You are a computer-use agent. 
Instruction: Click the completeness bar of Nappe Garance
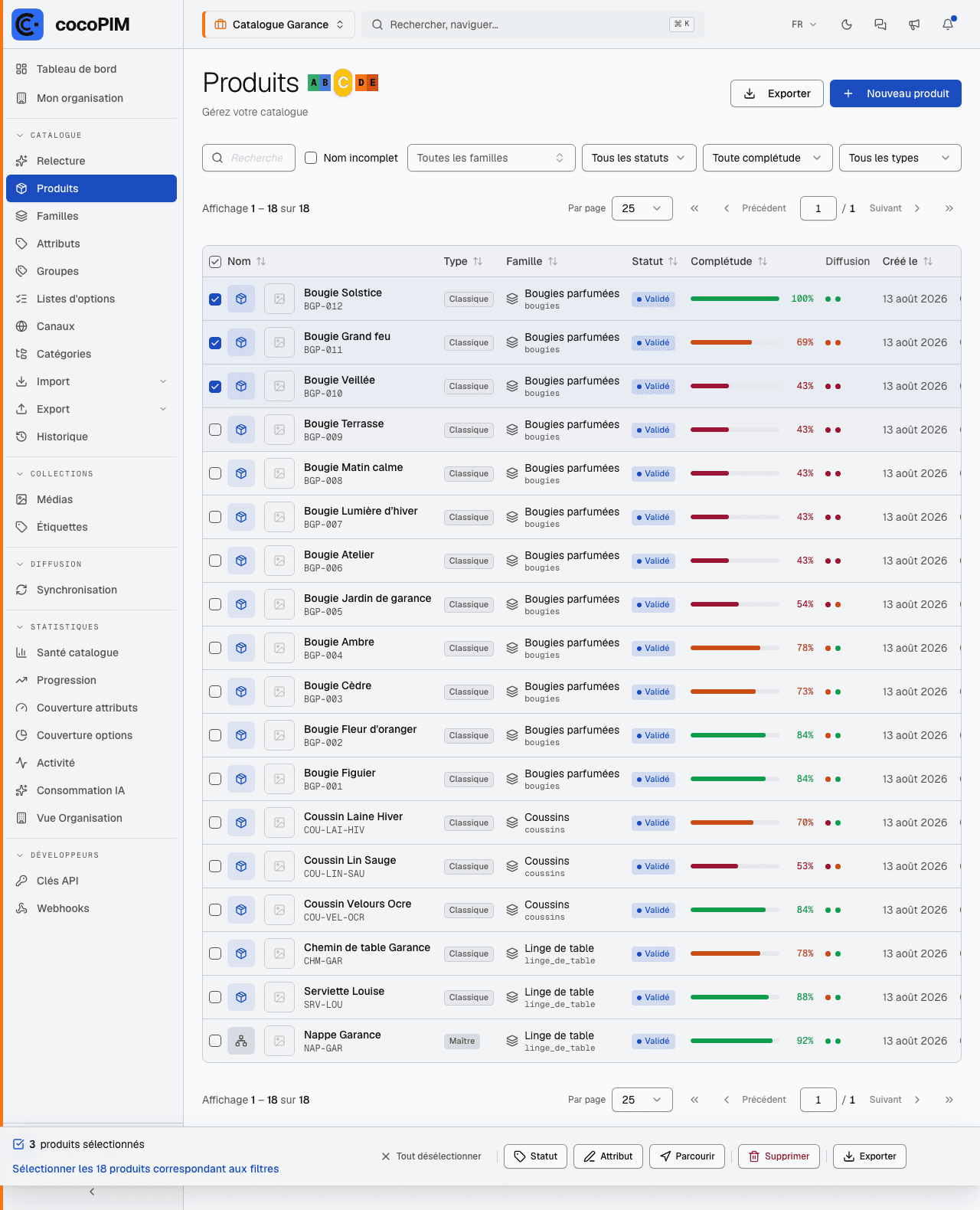click(x=735, y=1041)
